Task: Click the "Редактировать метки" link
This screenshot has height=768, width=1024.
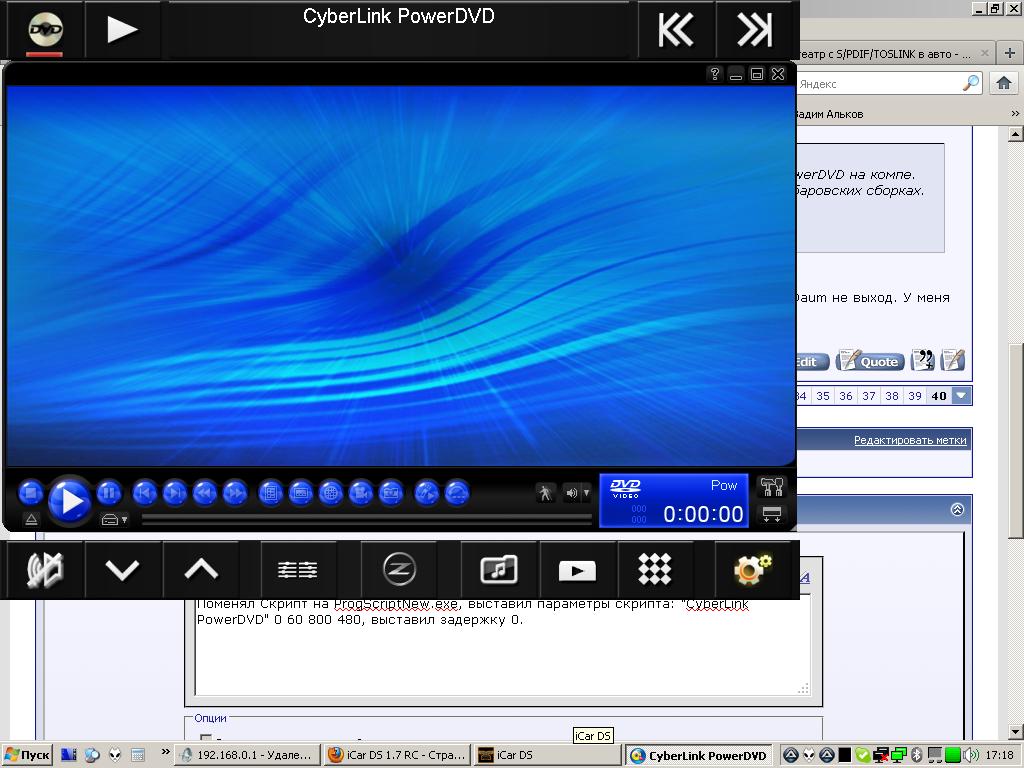Action: (x=909, y=440)
